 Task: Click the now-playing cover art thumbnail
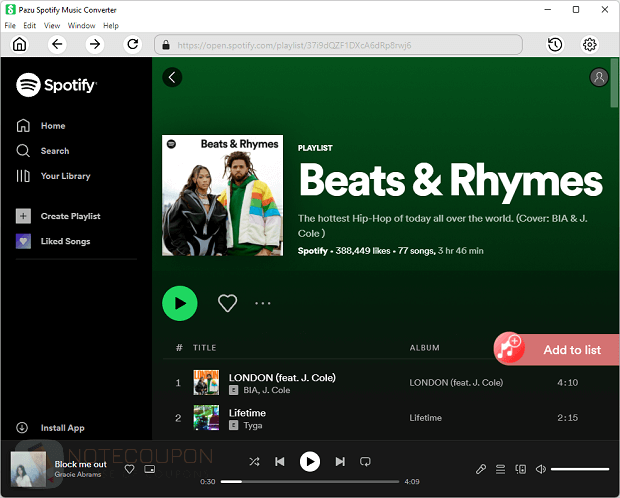click(28, 469)
